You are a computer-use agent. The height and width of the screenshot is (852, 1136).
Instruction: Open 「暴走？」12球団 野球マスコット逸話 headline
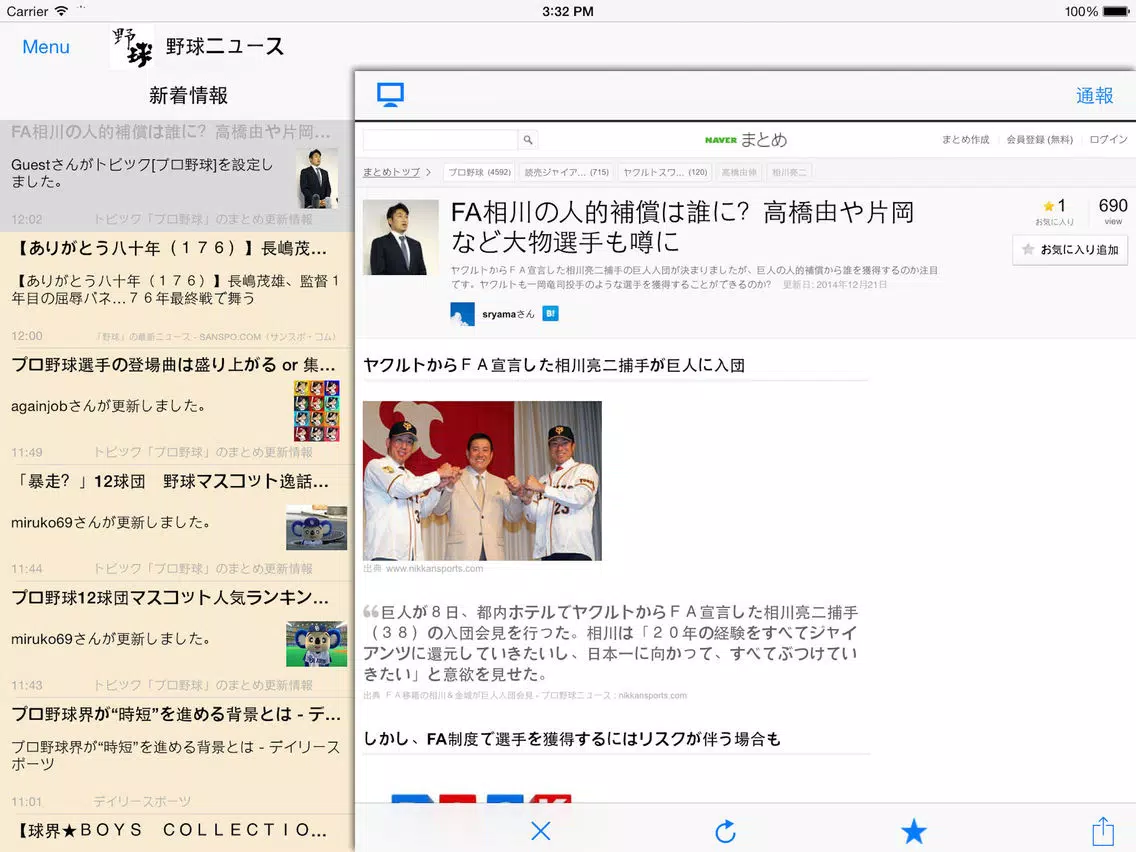coord(171,481)
